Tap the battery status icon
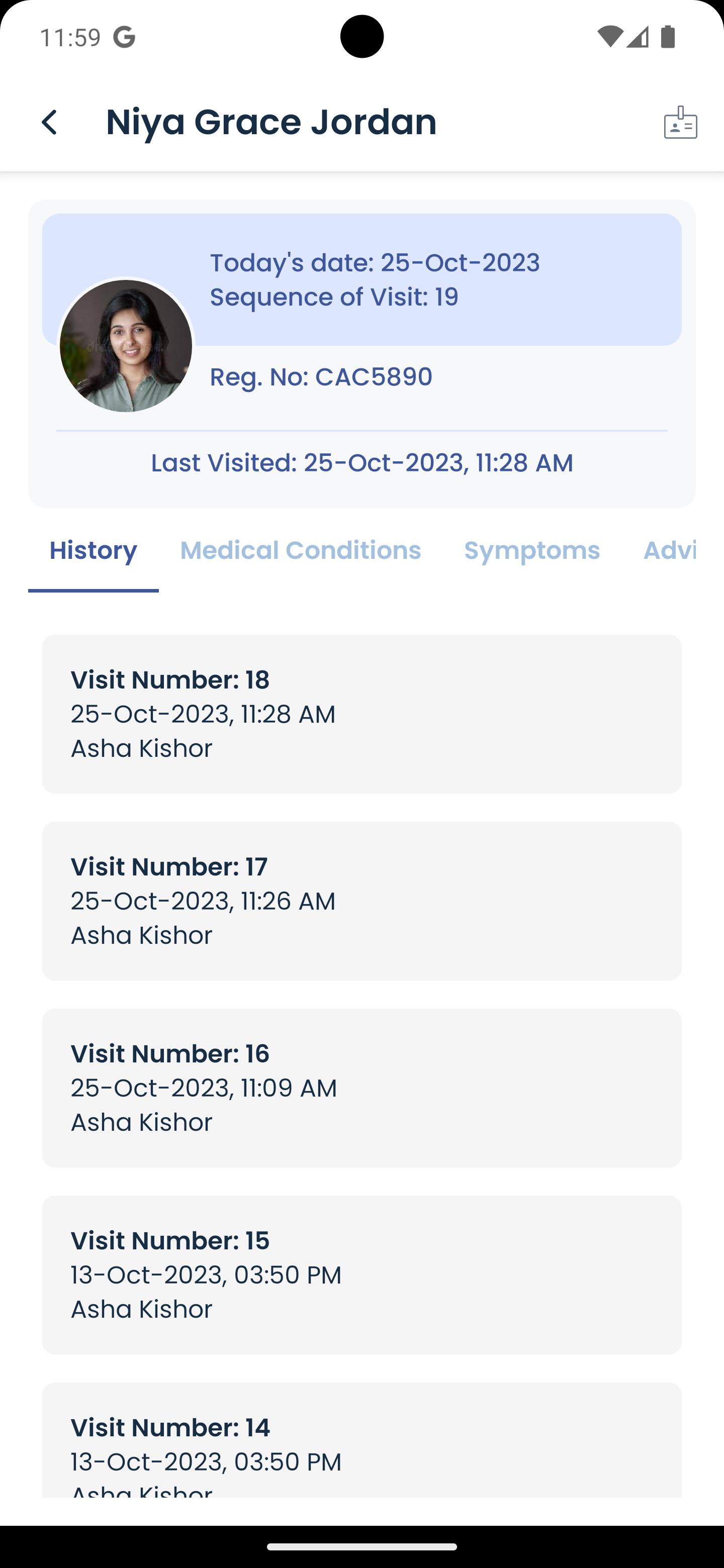724x1568 pixels. pyautogui.click(x=668, y=37)
